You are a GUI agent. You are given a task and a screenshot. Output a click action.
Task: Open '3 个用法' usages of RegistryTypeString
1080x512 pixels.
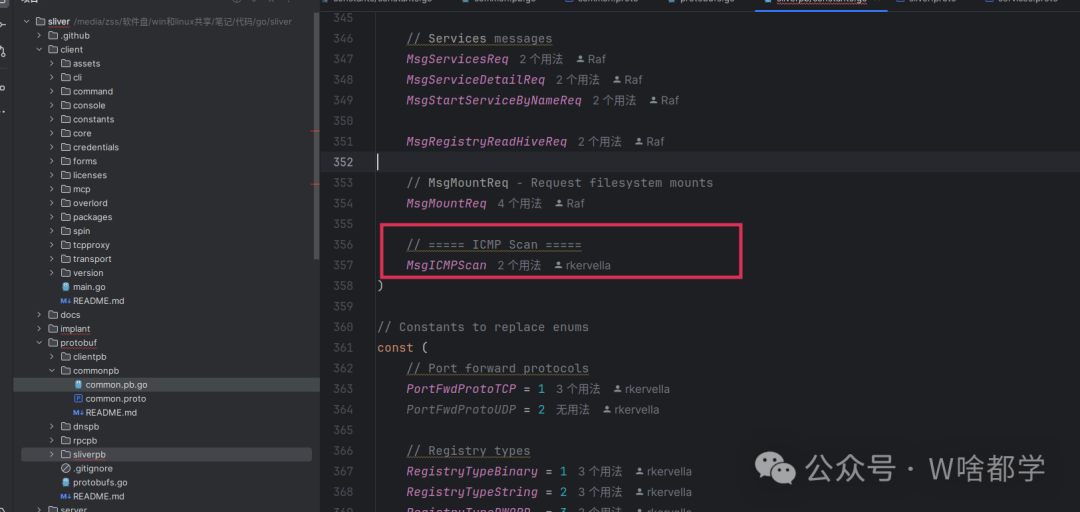coord(600,493)
